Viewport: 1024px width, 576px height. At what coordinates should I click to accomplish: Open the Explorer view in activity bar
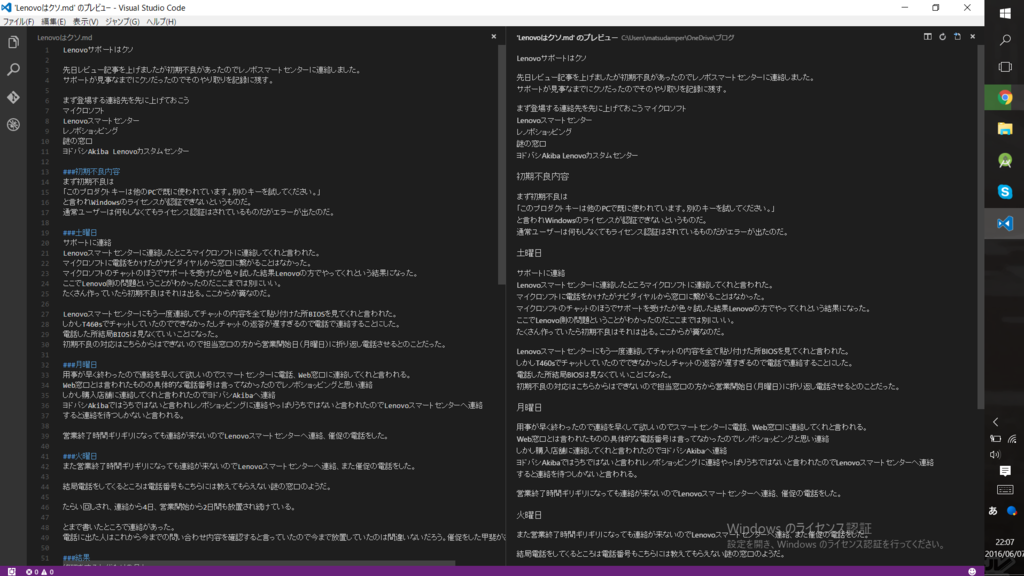(x=13, y=42)
